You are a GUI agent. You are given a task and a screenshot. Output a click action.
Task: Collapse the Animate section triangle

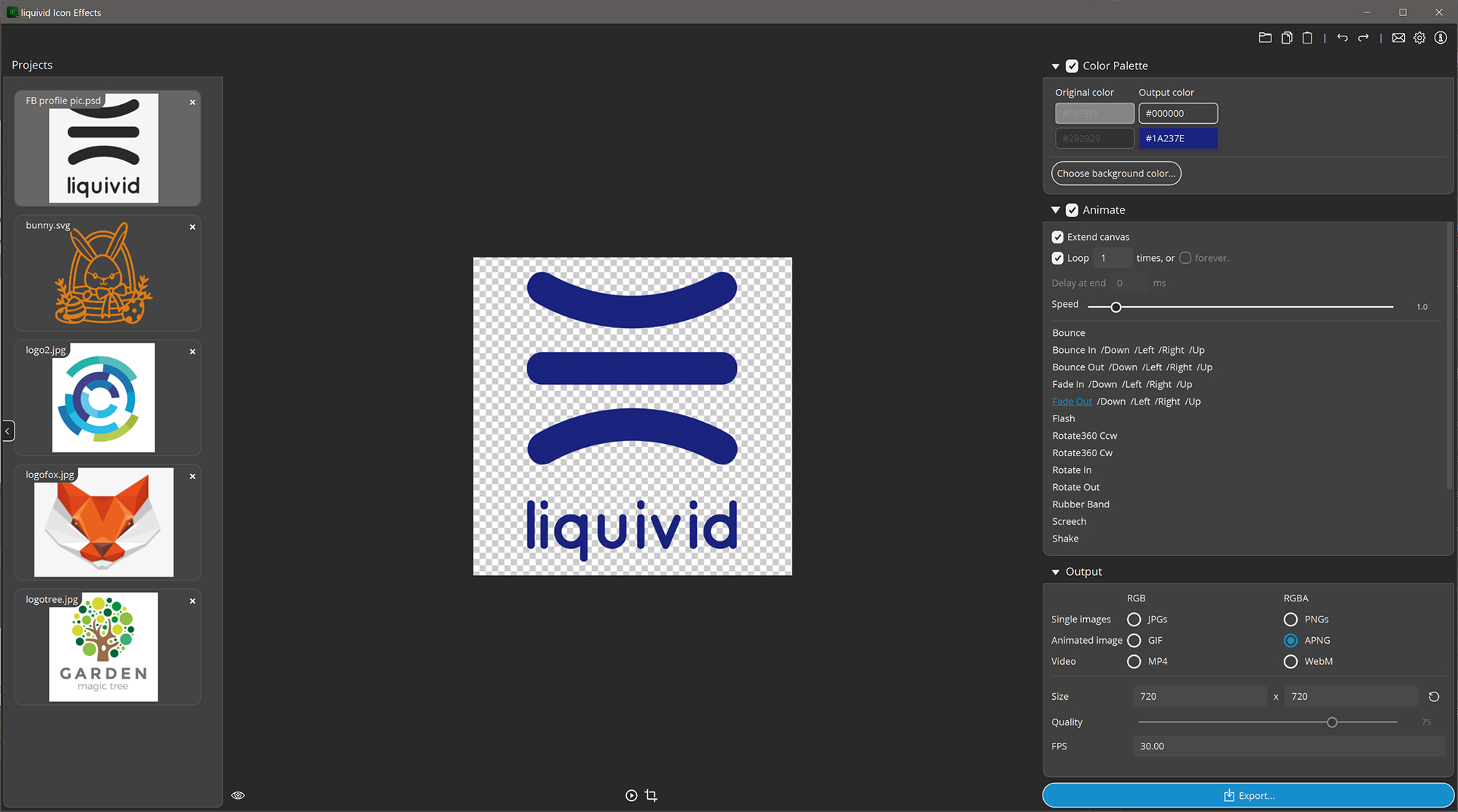pyautogui.click(x=1056, y=210)
